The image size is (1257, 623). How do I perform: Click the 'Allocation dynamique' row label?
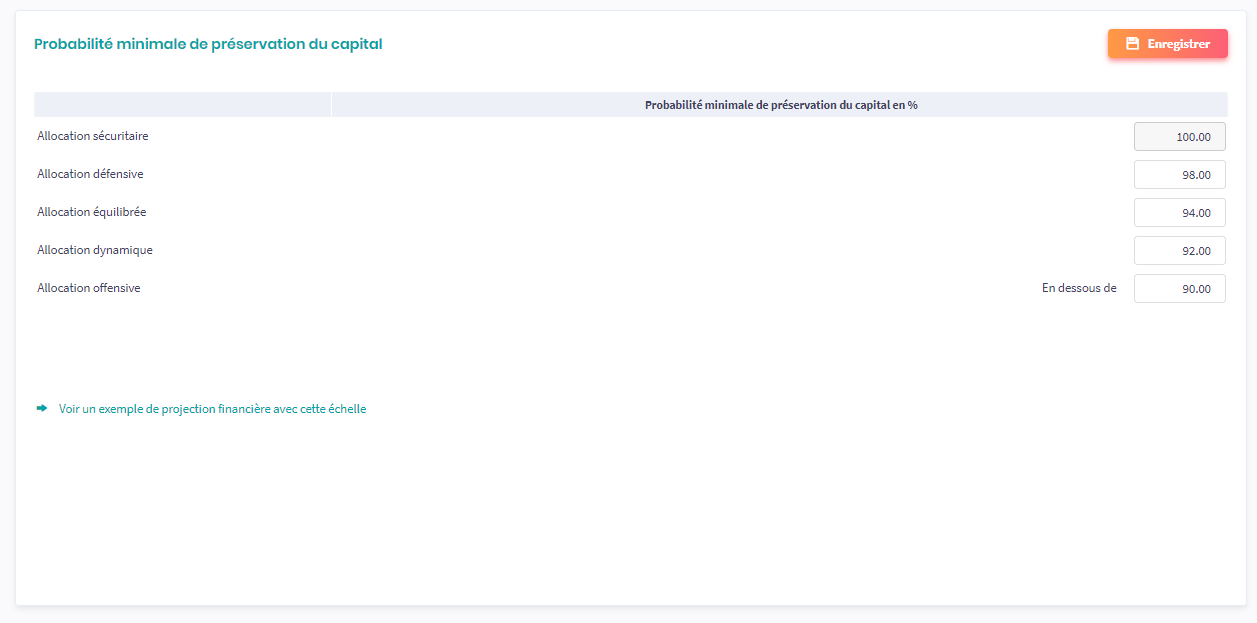point(95,250)
